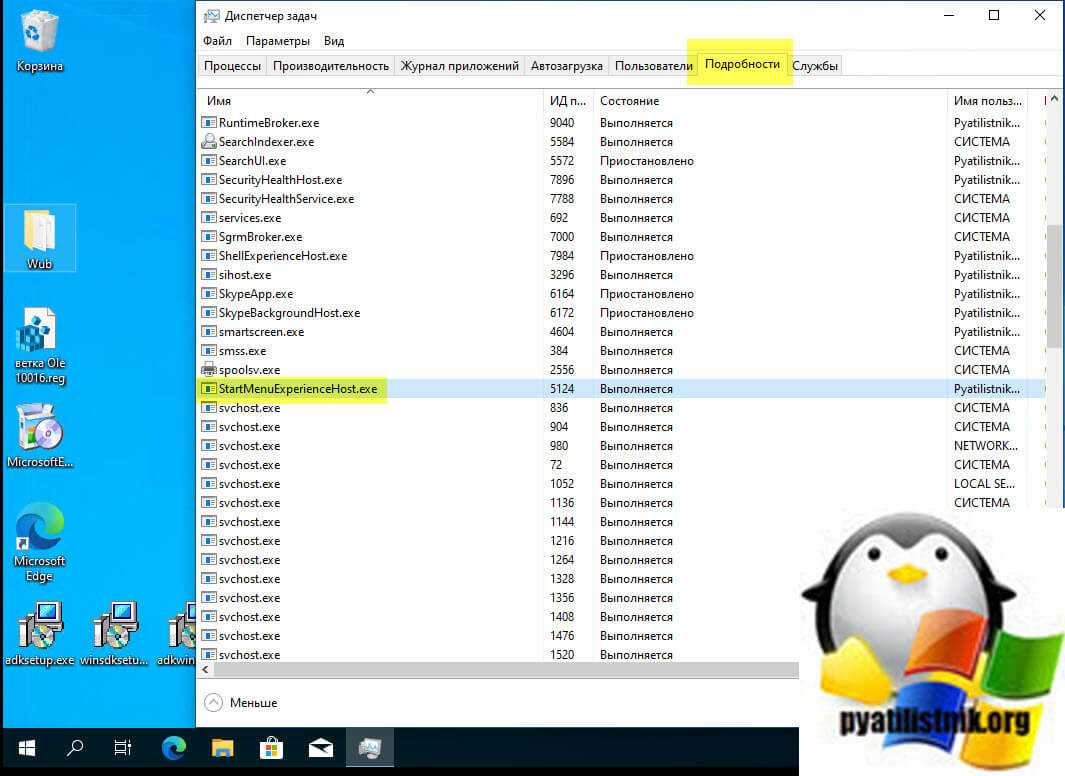1065x776 pixels.
Task: Open the Recycle Bin desktop icon
Action: pos(40,35)
